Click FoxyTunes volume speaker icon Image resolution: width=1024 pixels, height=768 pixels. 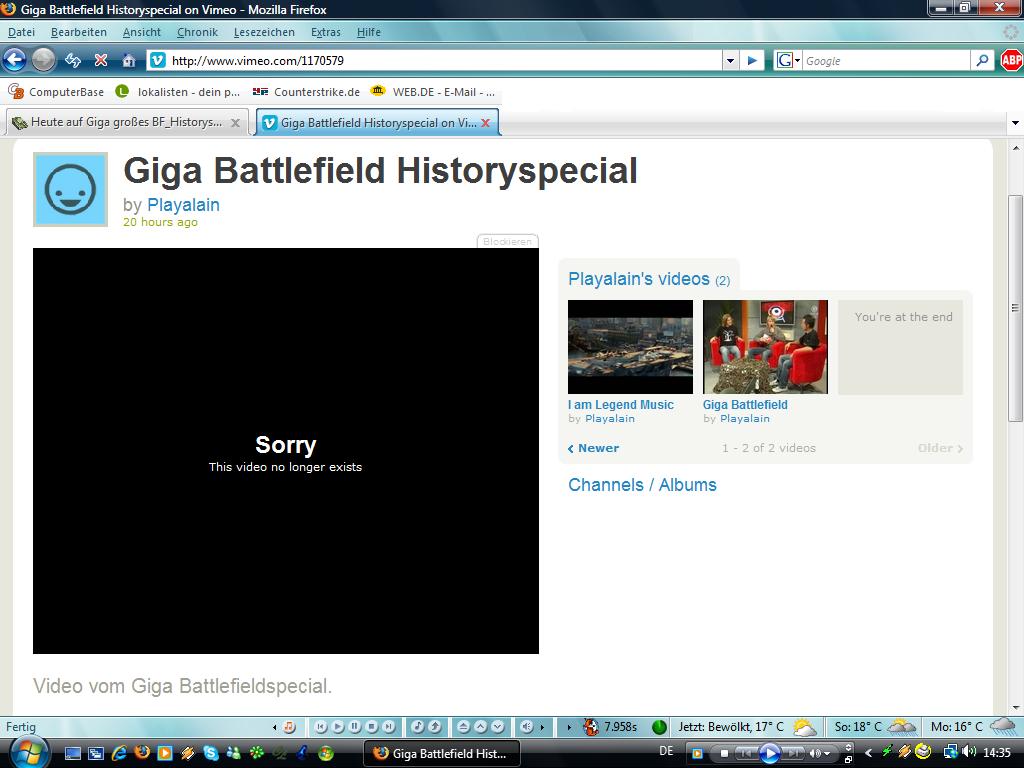tap(526, 727)
